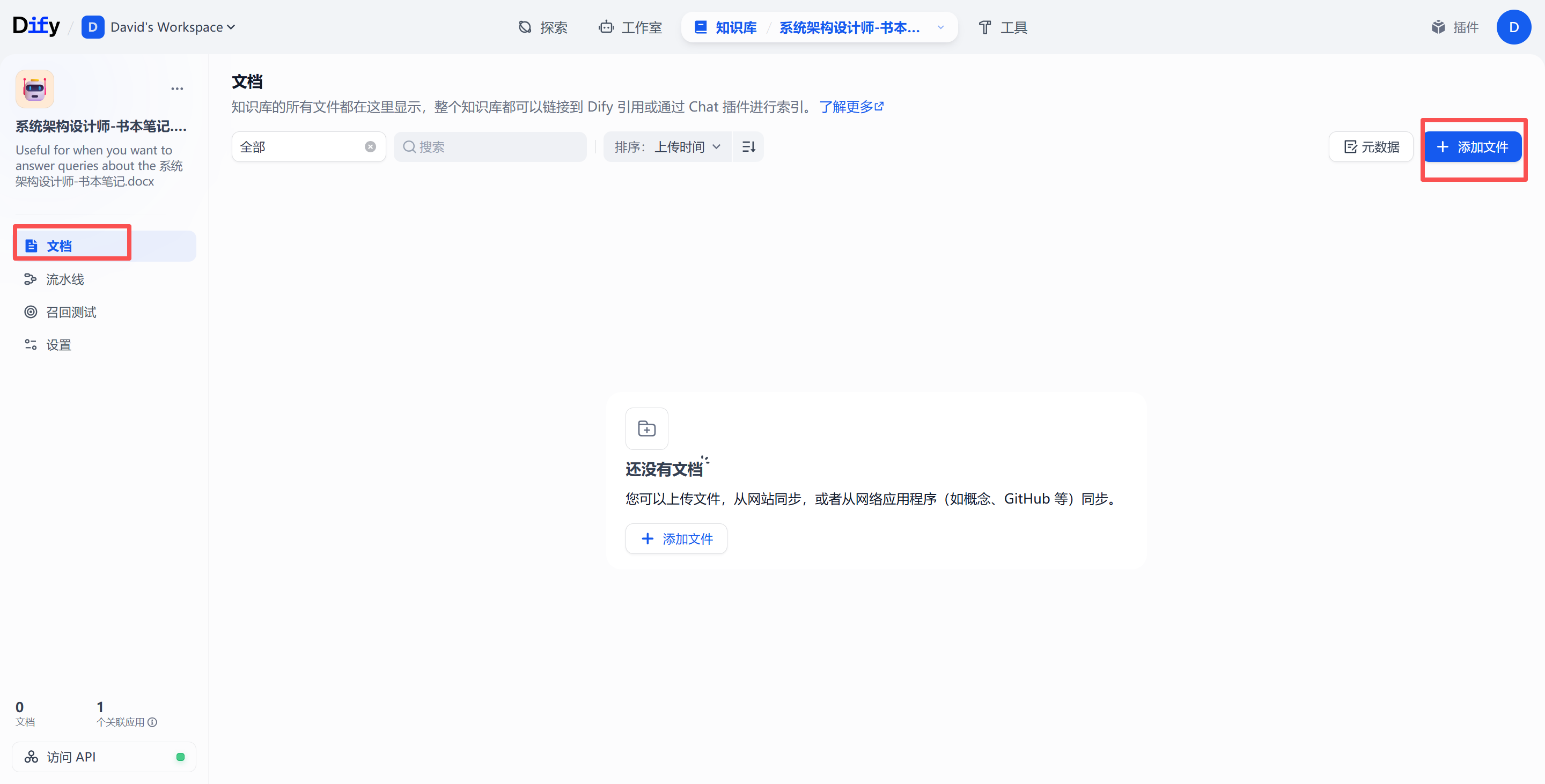Screen dimensions: 1545x784
Task: Click the info icon beside 个关联应用
Action: pos(152,722)
